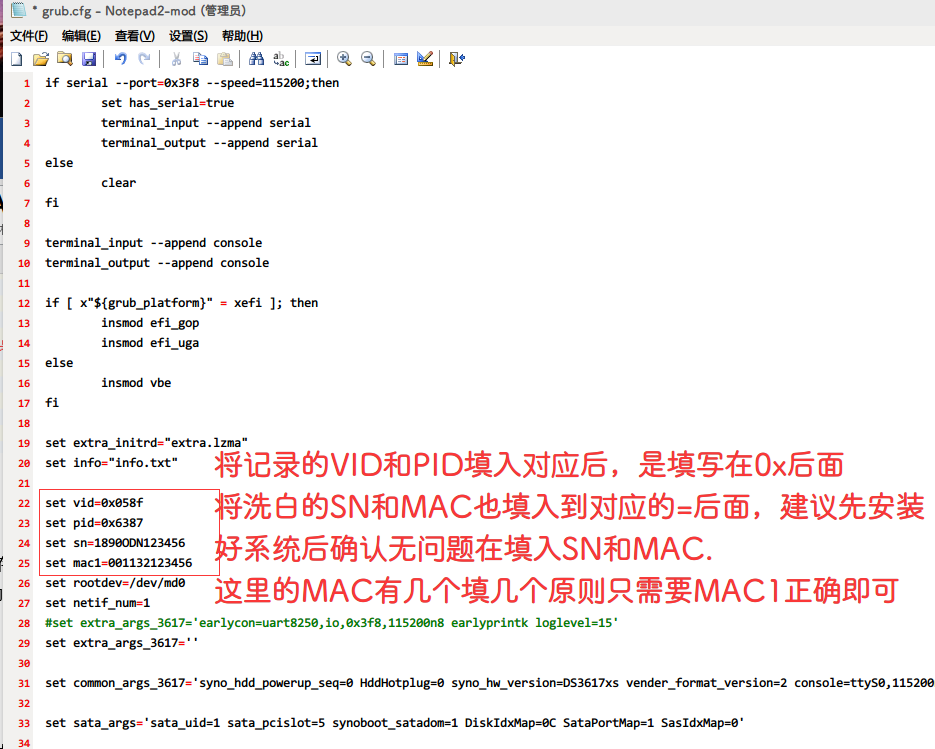Click the Notepad2 app icon in title bar
The image size is (935, 749).
point(18,10)
